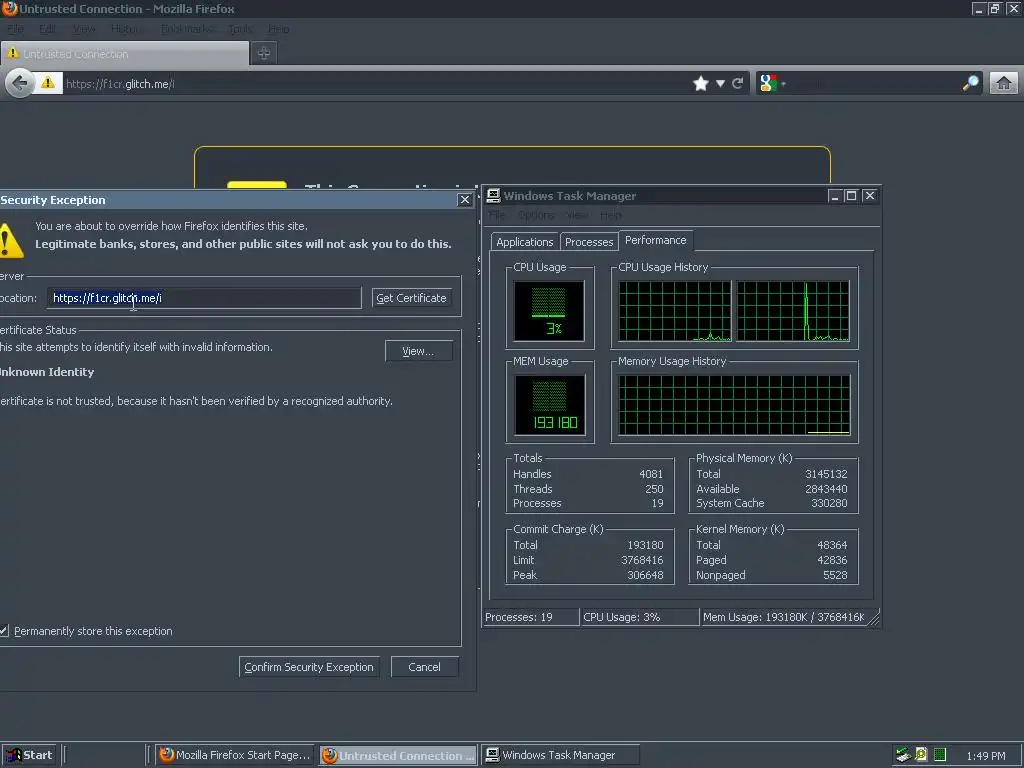The height and width of the screenshot is (768, 1024).
Task: Open Firefox Bookmarks menu
Action: pos(187,29)
